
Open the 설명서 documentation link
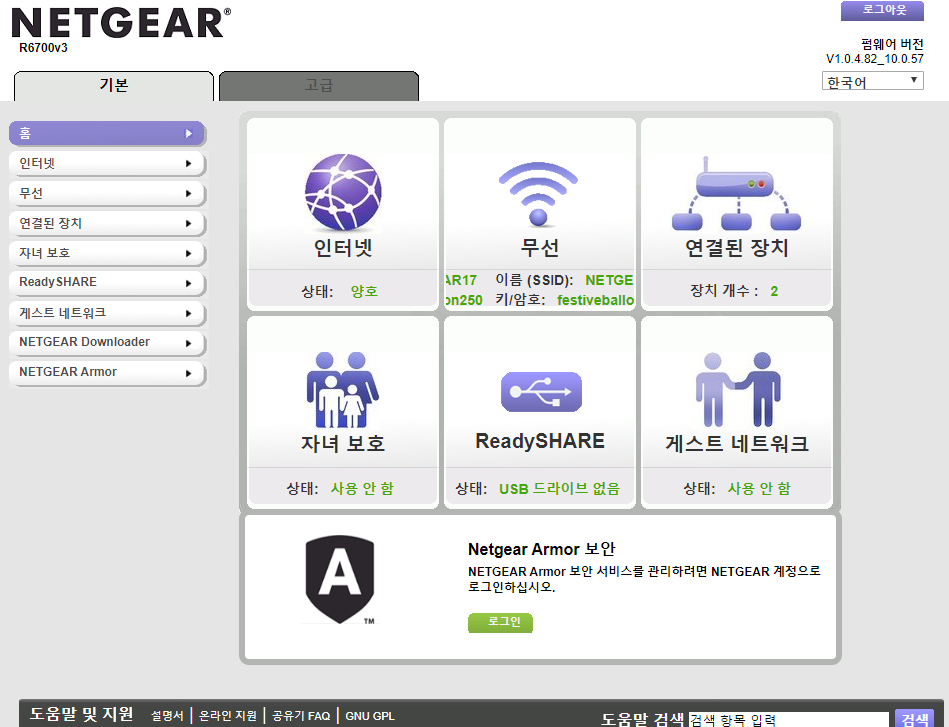[x=167, y=716]
